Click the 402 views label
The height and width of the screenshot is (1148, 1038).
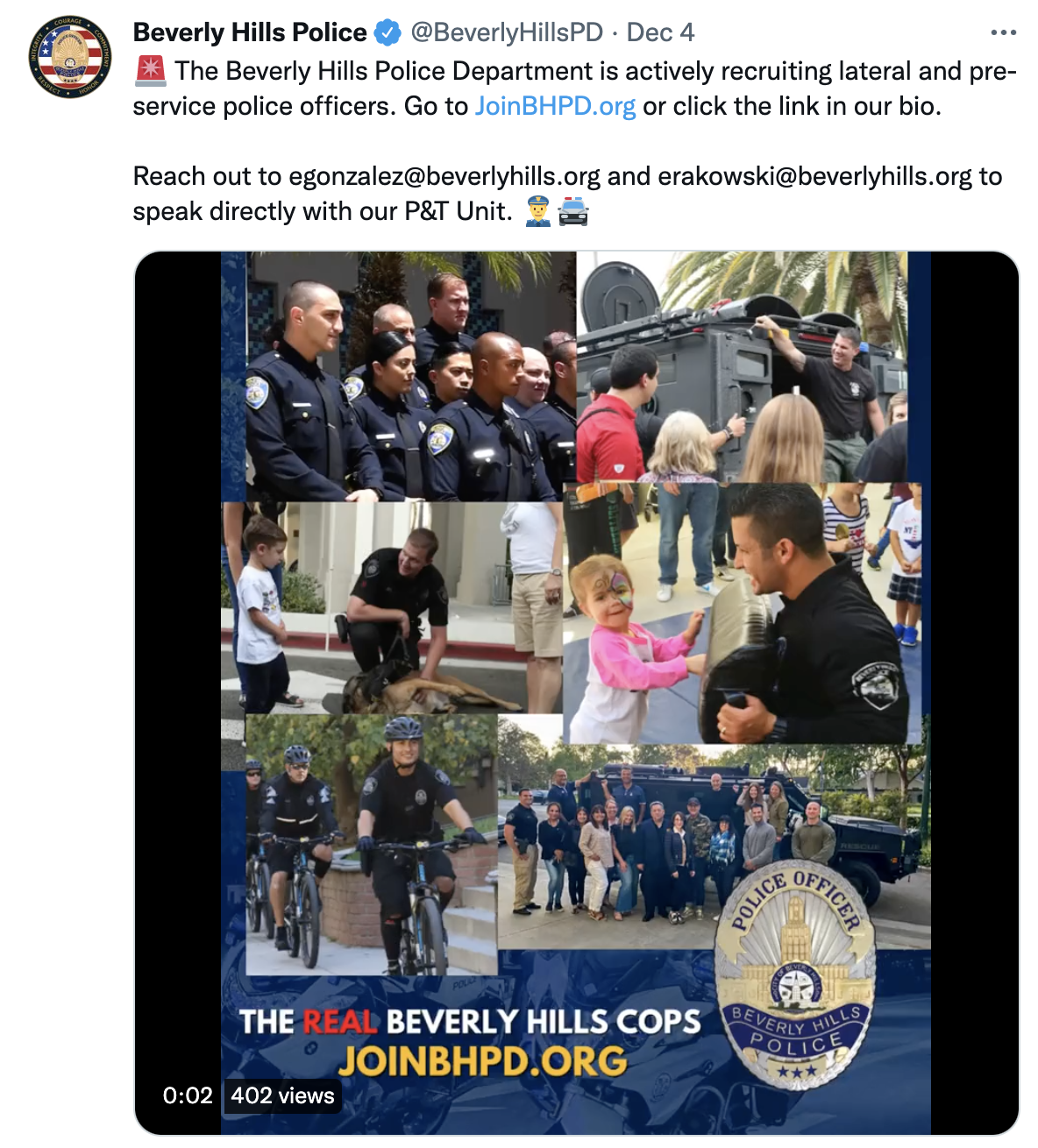click(282, 1095)
